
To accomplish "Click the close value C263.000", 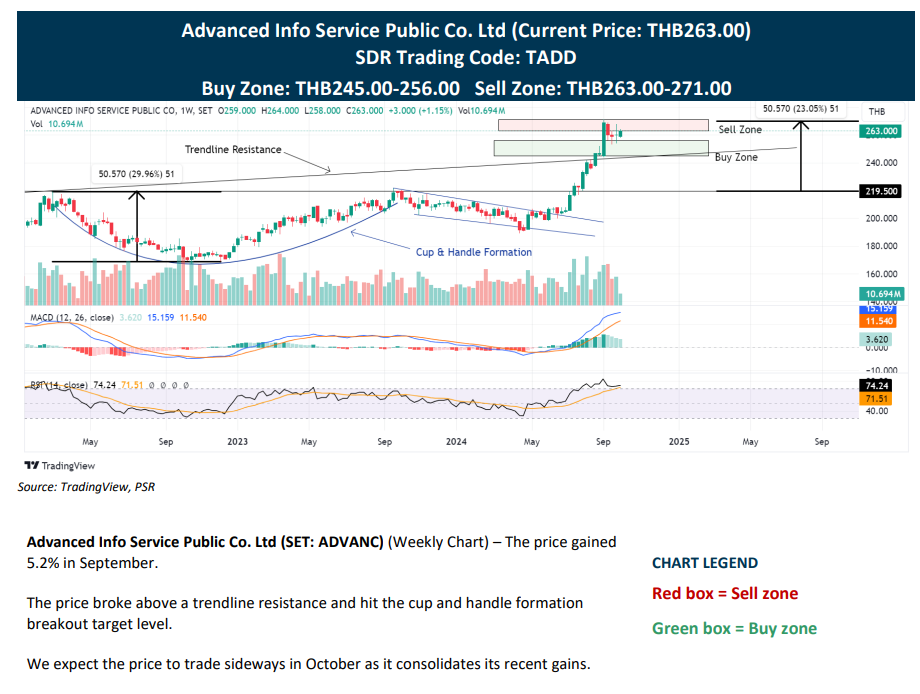I will click(364, 110).
